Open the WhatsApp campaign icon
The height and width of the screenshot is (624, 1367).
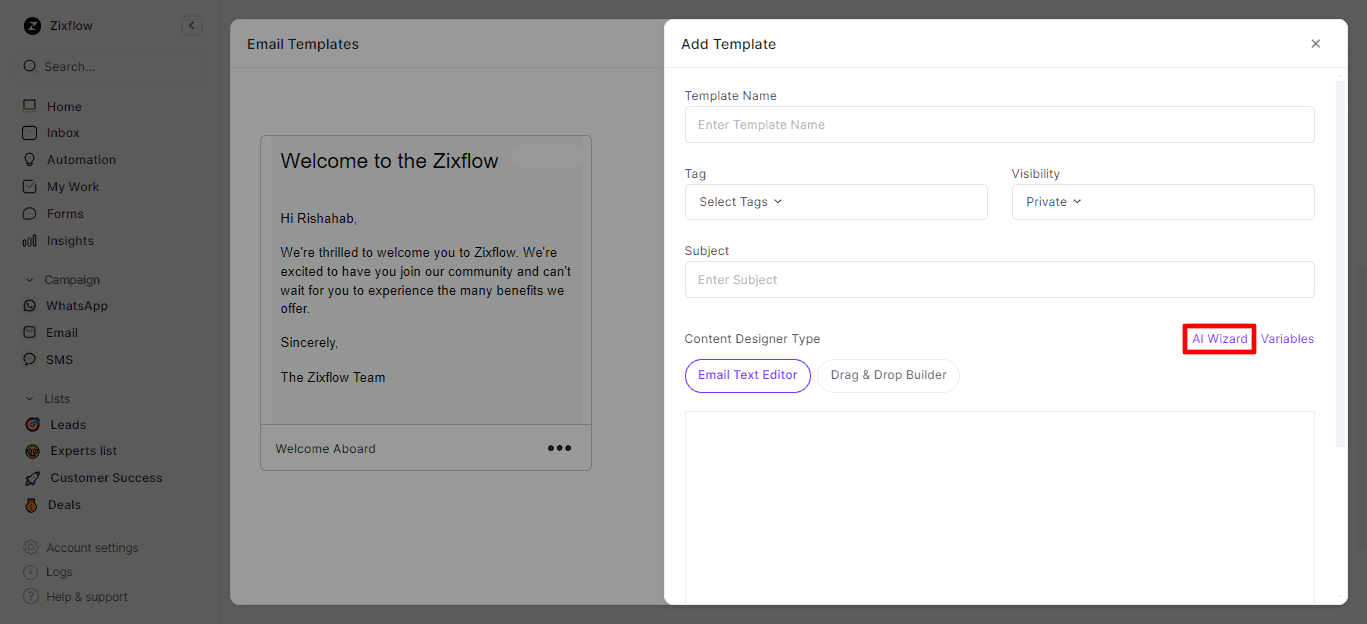pos(30,306)
